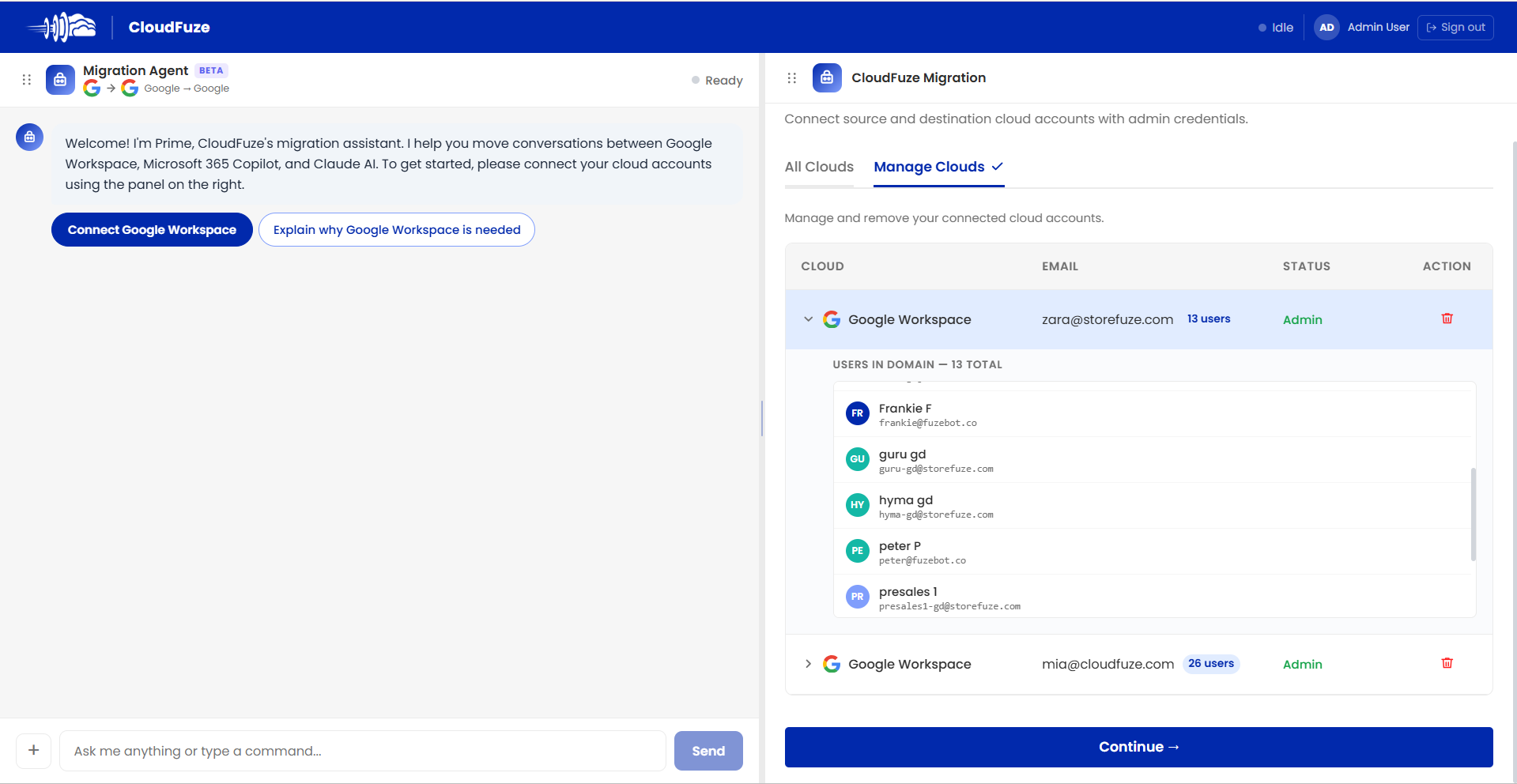Click guru-gd@storefuze.com email text
This screenshot has height=784, width=1517.
pos(936,469)
